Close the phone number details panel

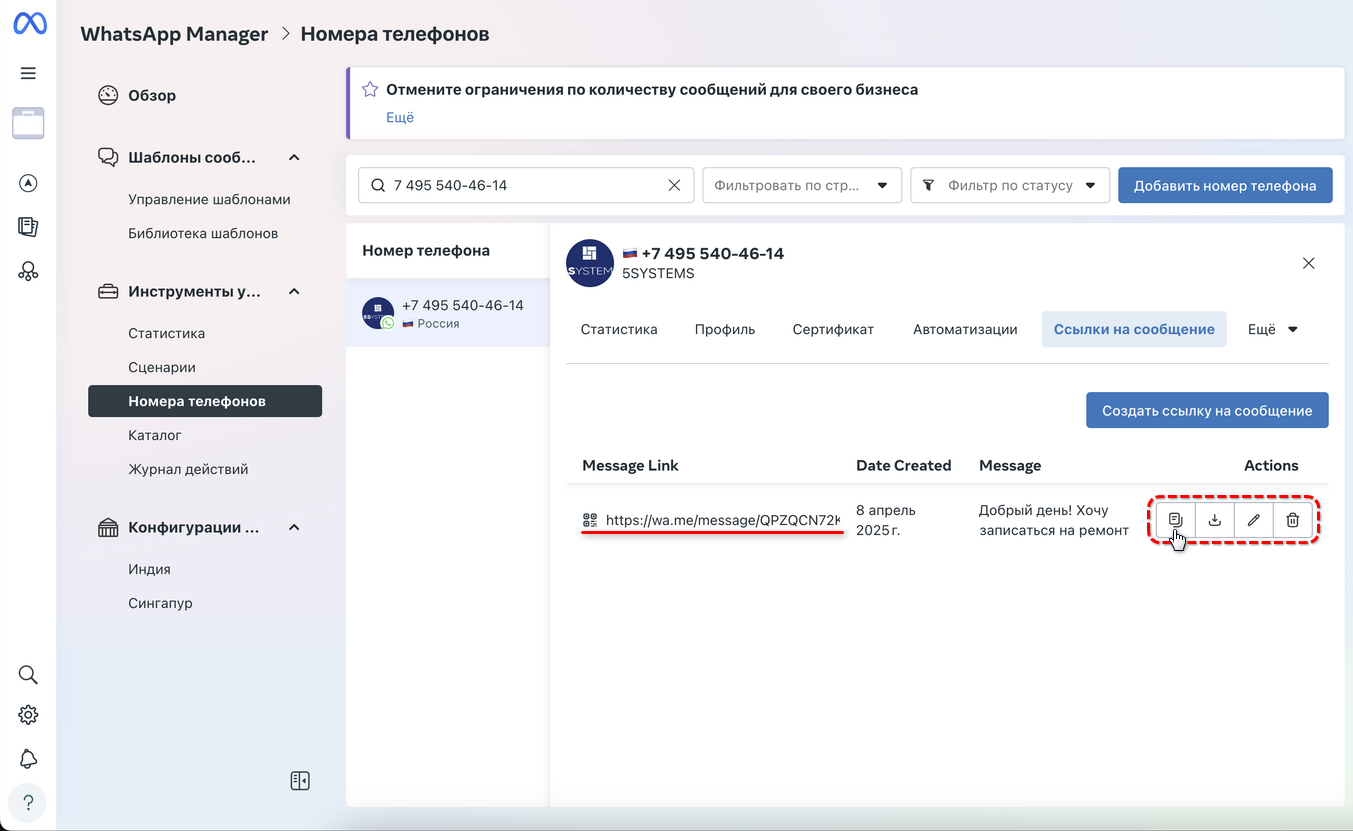[x=1308, y=263]
